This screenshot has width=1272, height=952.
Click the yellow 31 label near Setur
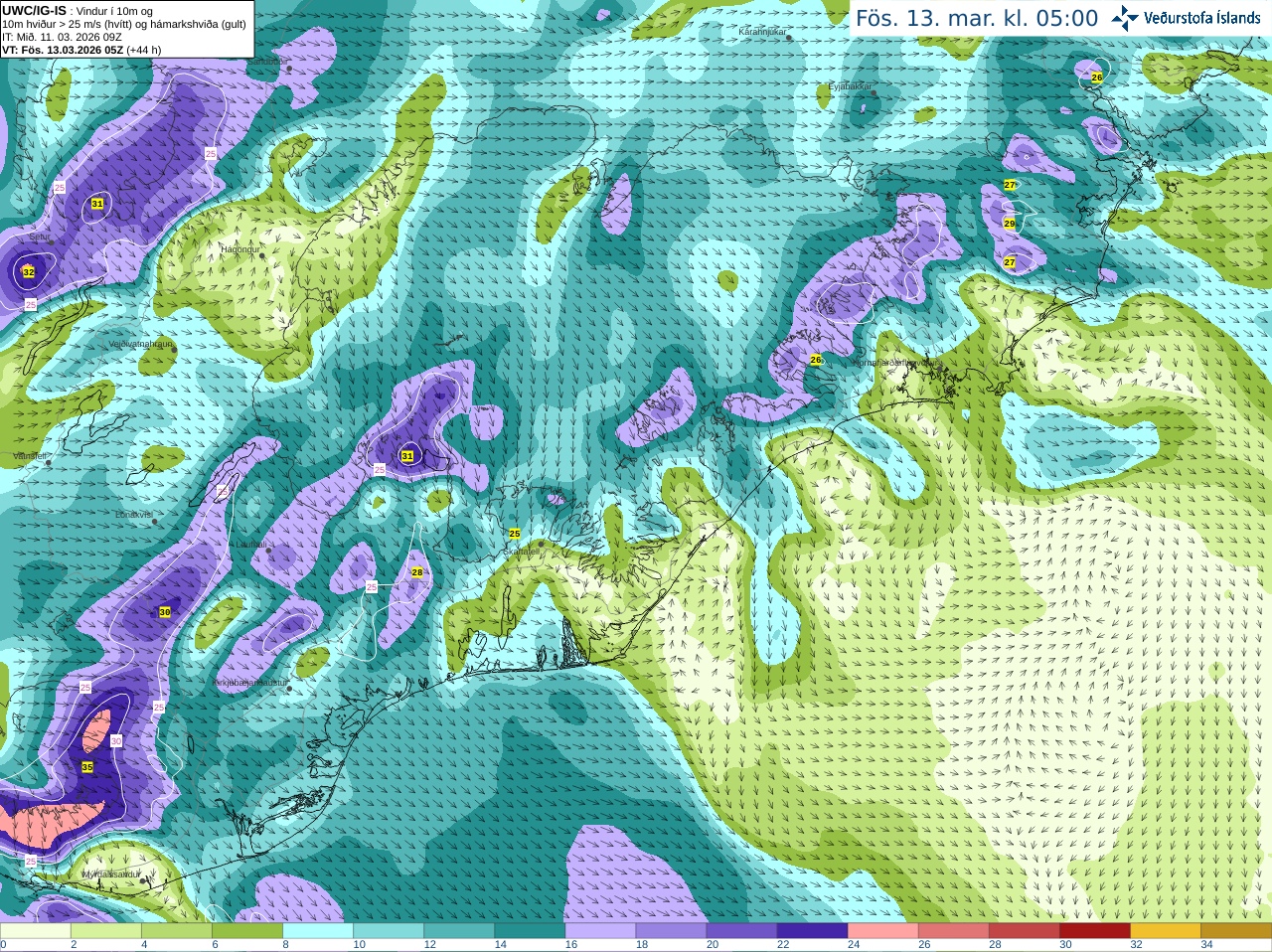tap(97, 204)
